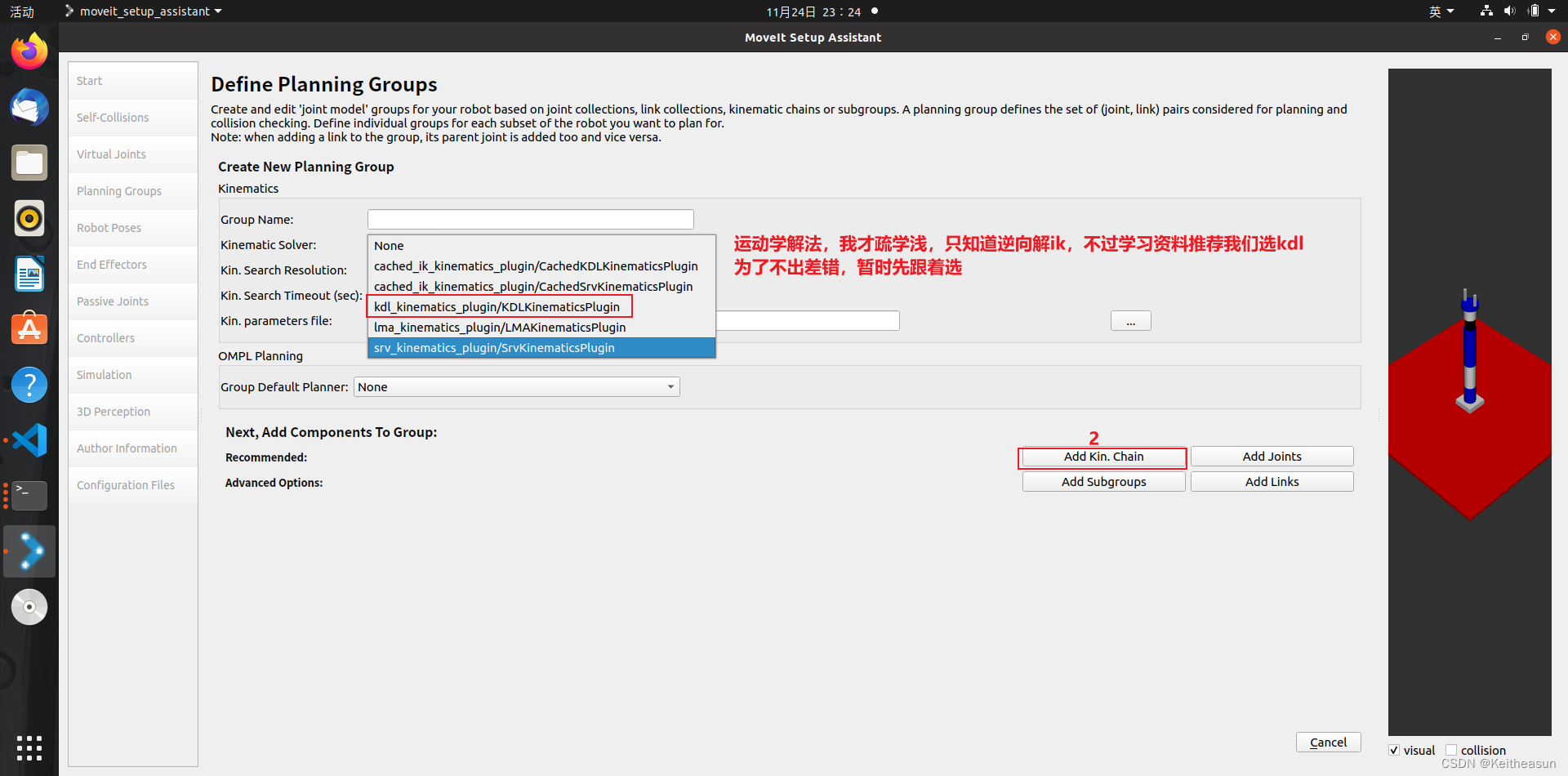
Task: Expand the Group Default Planner combo box
Action: pyautogui.click(x=517, y=386)
